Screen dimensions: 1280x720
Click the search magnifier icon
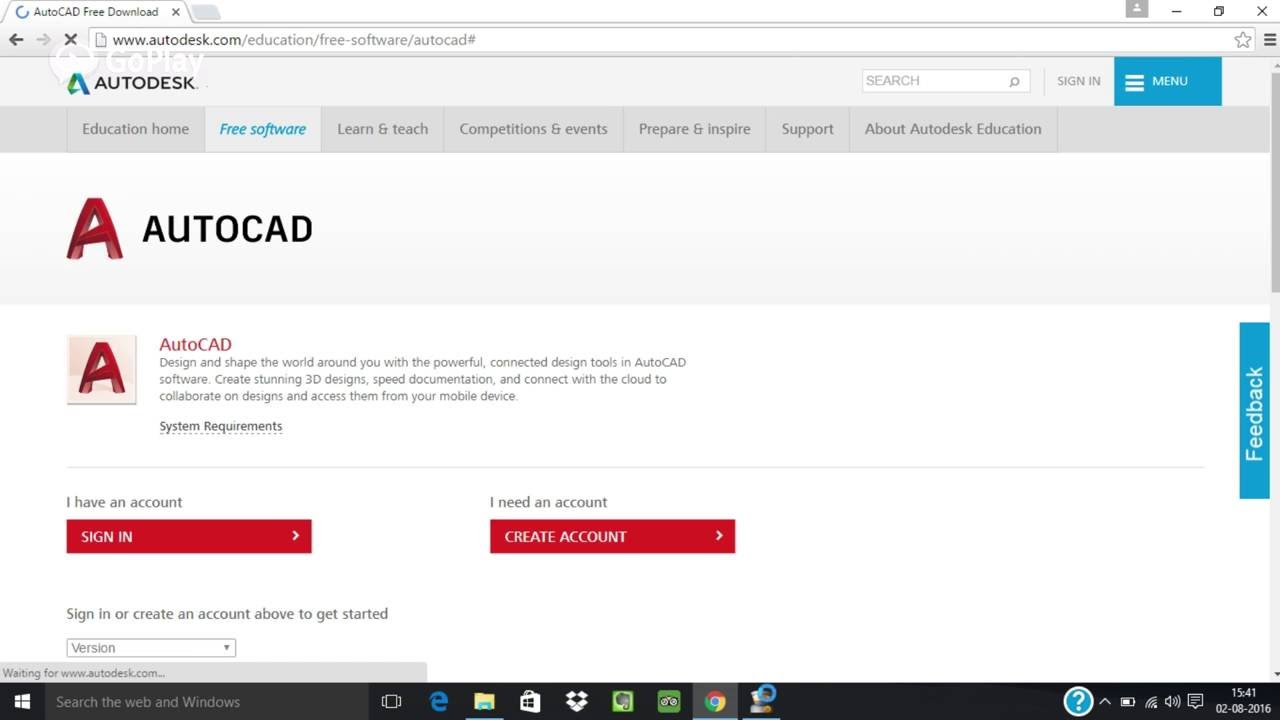[x=1014, y=81]
